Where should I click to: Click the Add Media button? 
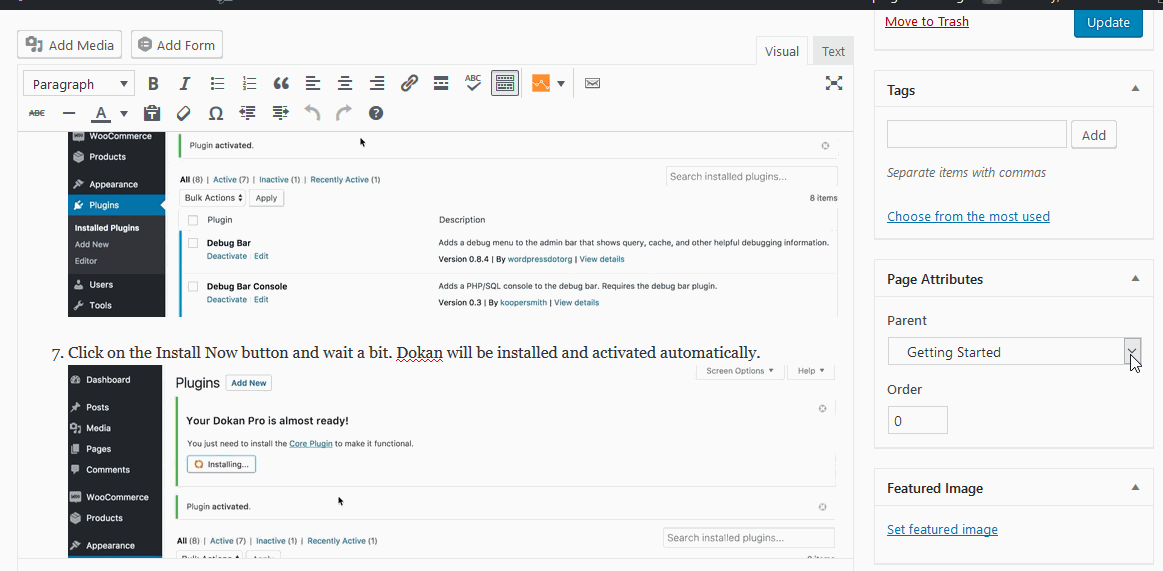tap(70, 44)
